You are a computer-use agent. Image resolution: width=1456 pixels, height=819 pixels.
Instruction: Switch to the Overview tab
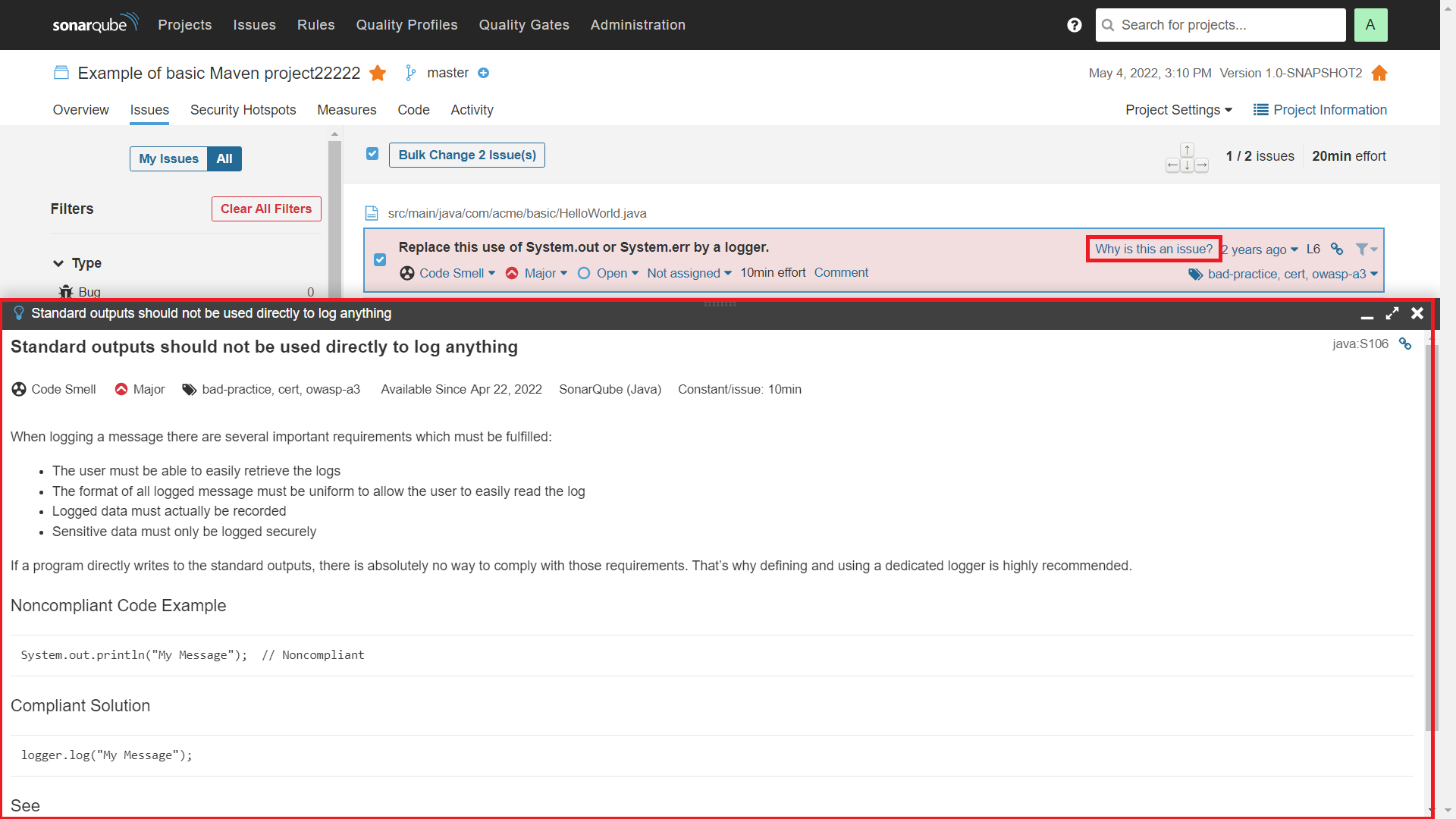point(80,110)
